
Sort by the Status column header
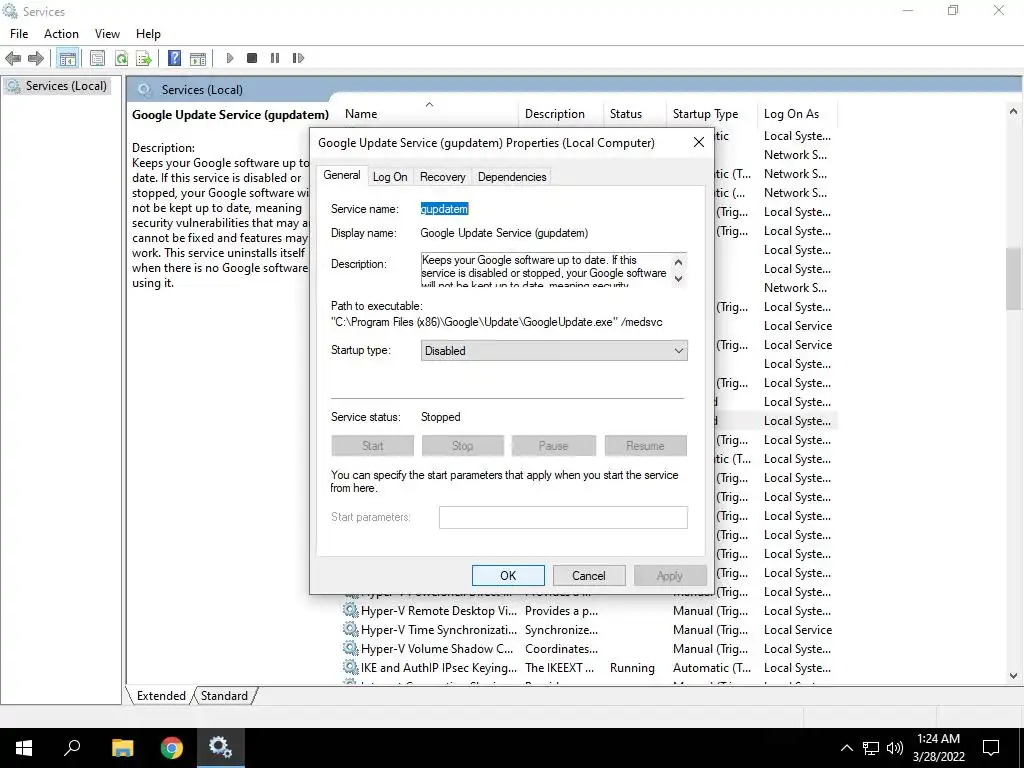tap(634, 114)
